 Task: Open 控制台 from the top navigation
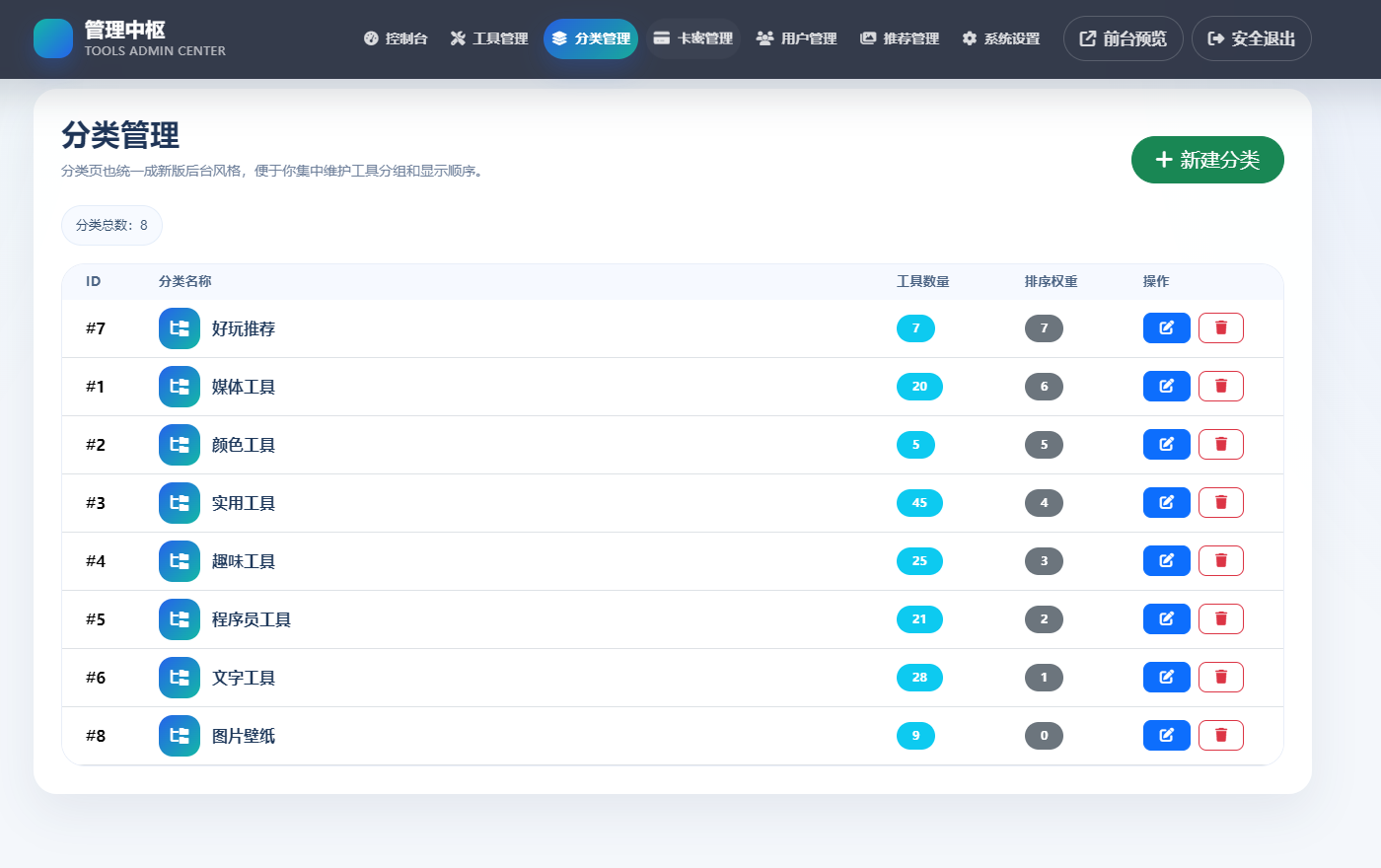396,38
